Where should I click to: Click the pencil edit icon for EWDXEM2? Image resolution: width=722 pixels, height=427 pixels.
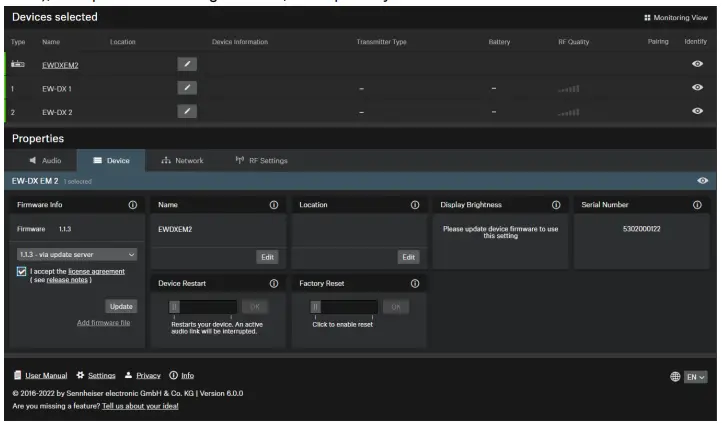[187, 65]
